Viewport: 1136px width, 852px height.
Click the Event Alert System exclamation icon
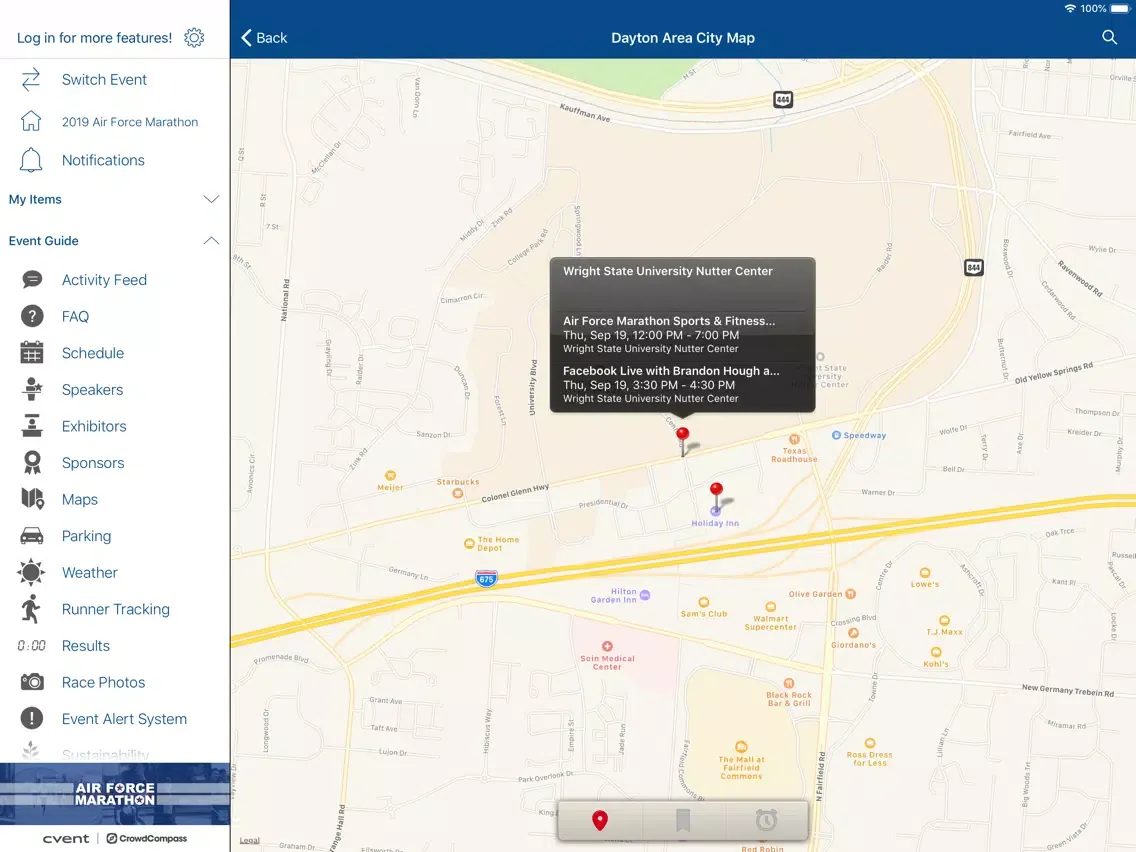coord(32,718)
